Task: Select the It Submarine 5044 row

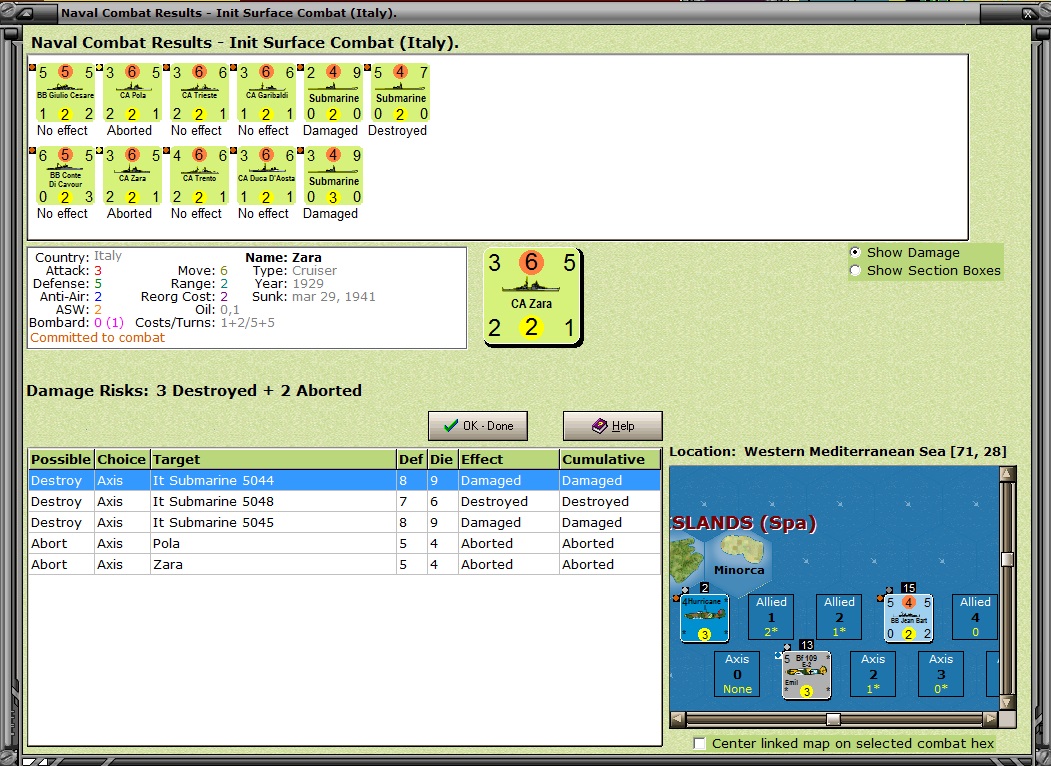Action: [345, 481]
